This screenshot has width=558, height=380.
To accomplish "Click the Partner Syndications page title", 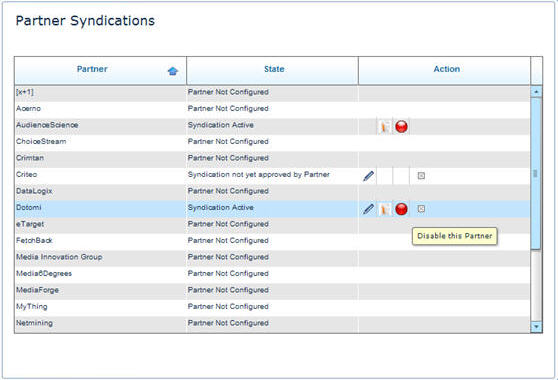I will point(85,21).
